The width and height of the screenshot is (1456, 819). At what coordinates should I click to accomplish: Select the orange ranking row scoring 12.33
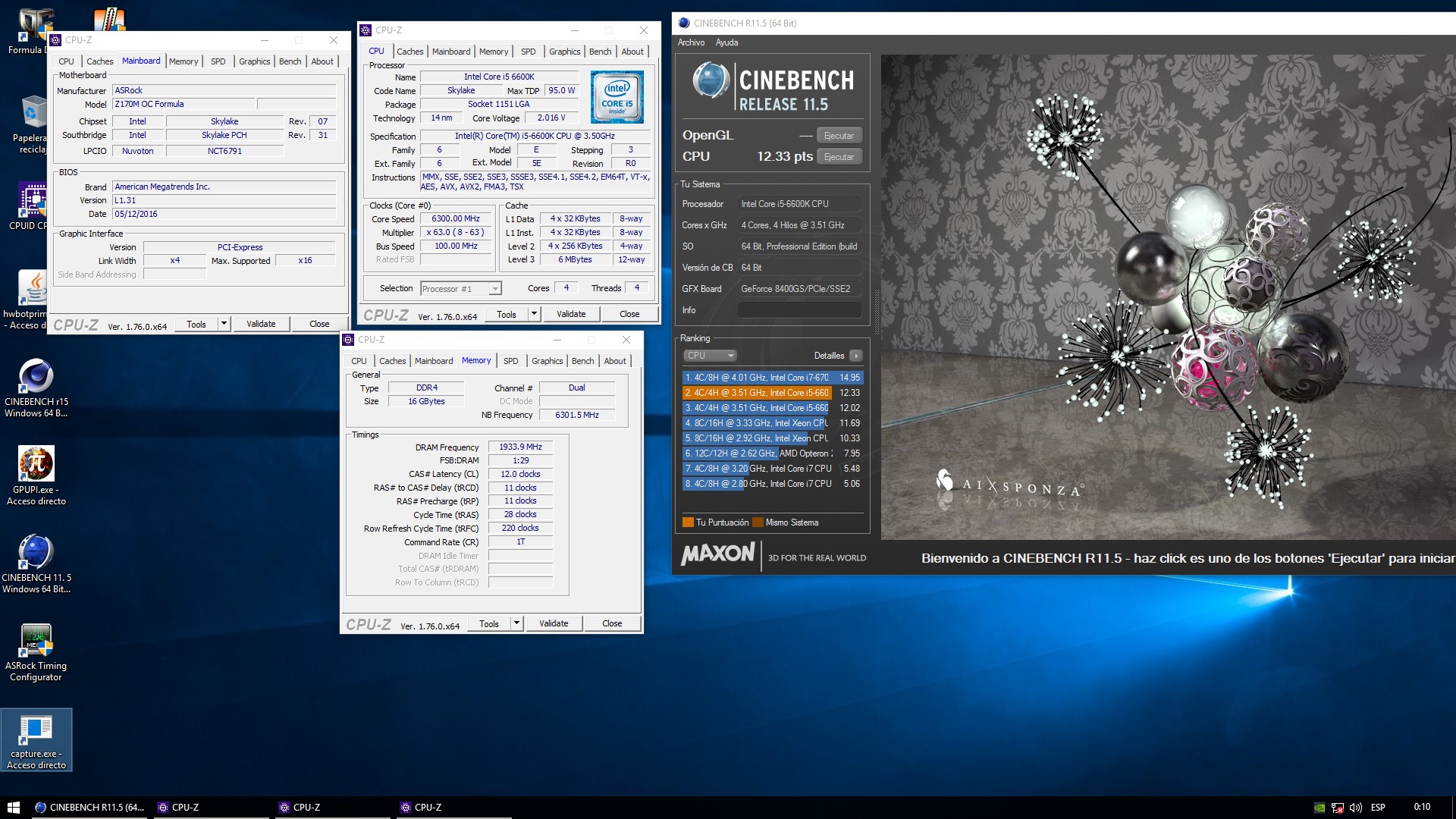click(x=772, y=393)
